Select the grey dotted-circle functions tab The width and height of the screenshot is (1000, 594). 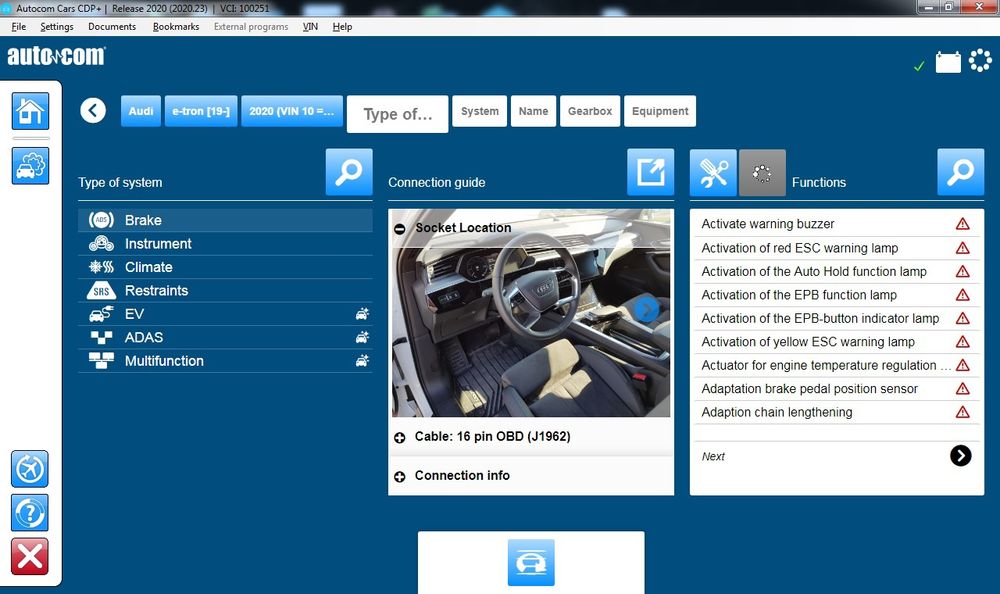762,173
